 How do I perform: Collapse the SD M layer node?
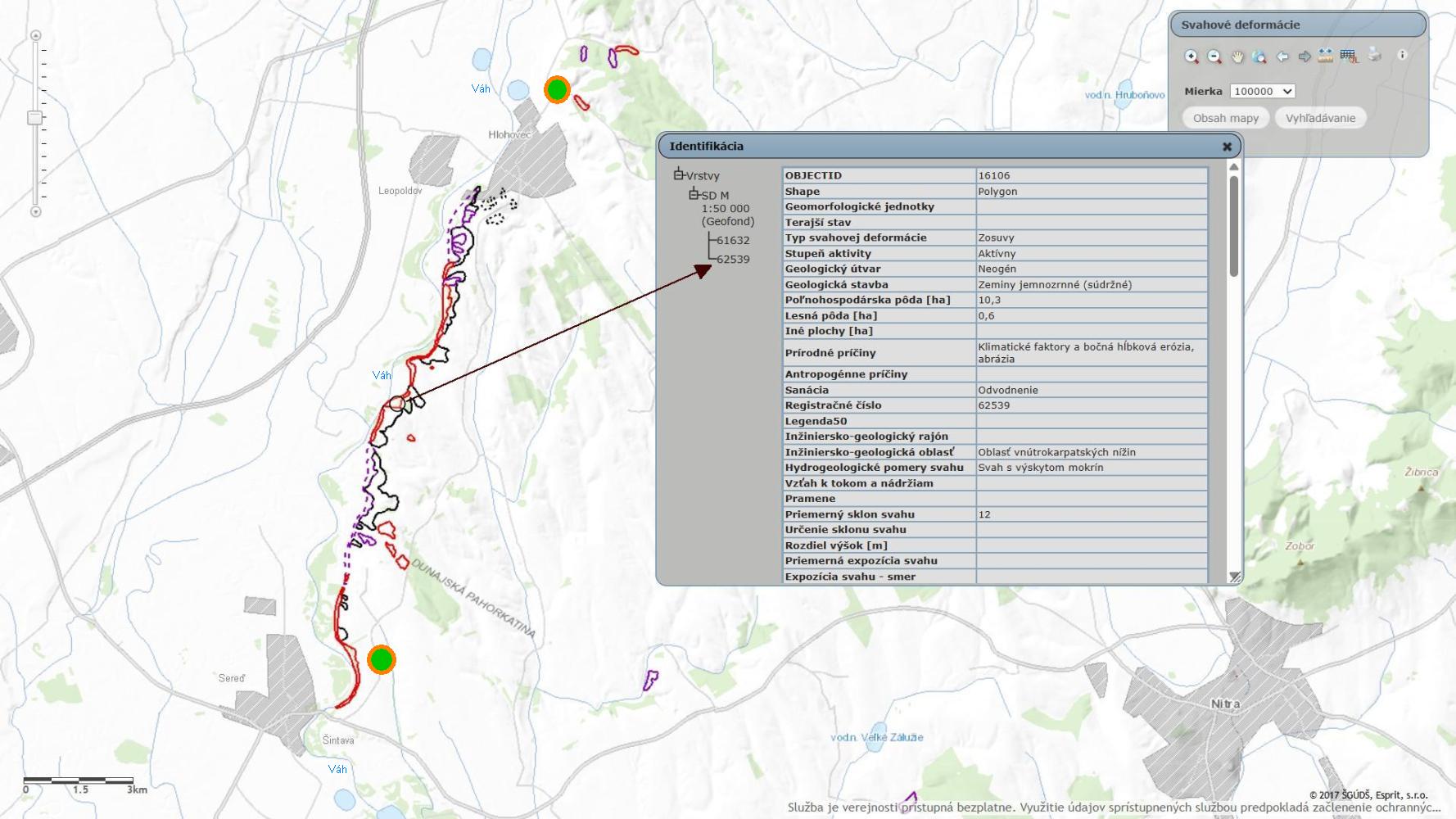[694, 194]
